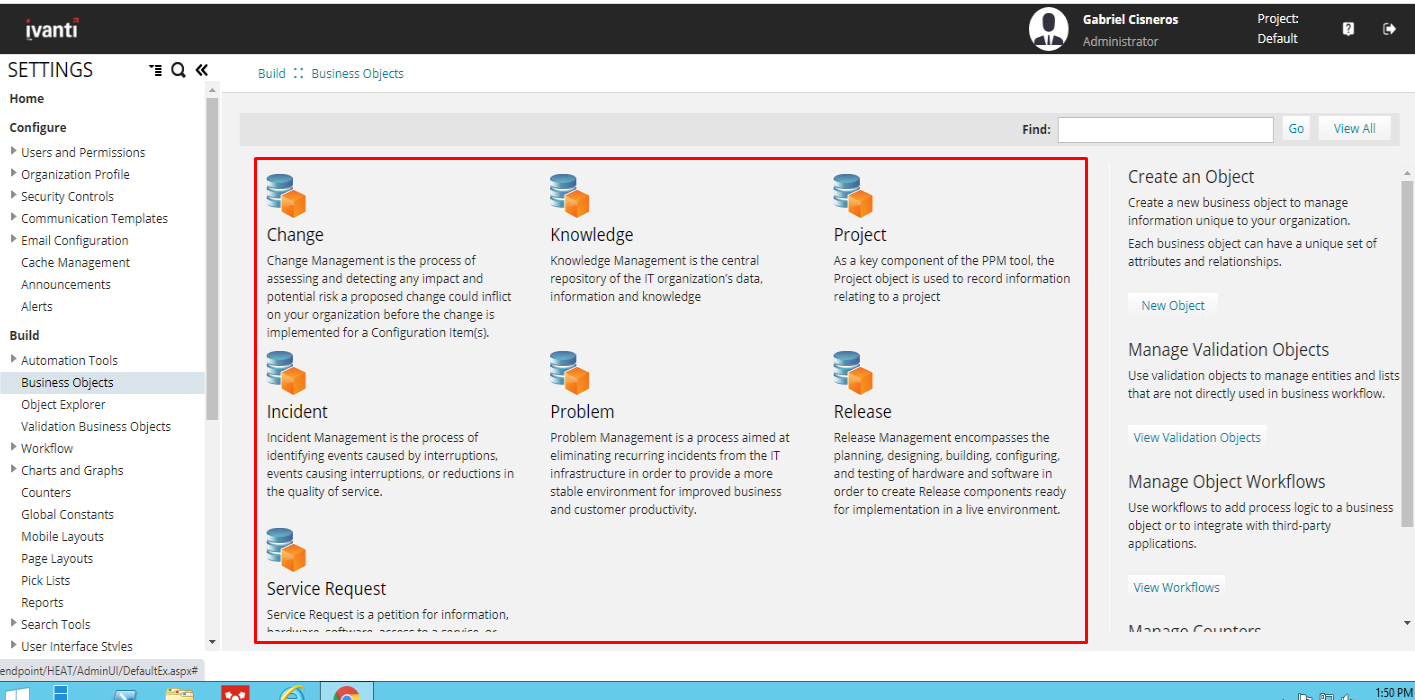Expand the Users and Permissions tree node
Image resolution: width=1415 pixels, height=700 pixels.
point(14,152)
